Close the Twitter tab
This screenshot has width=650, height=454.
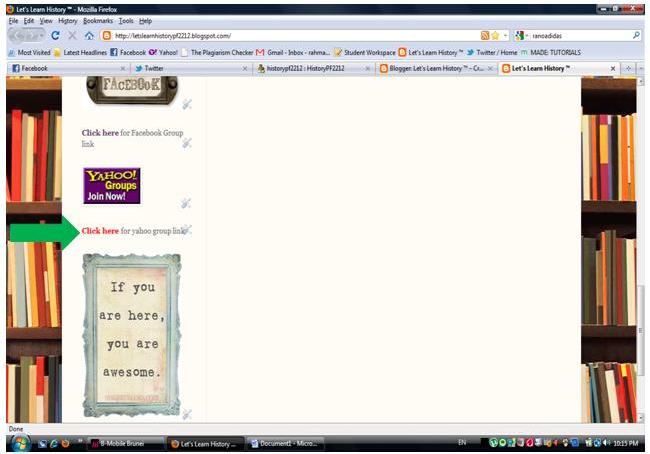(245, 68)
